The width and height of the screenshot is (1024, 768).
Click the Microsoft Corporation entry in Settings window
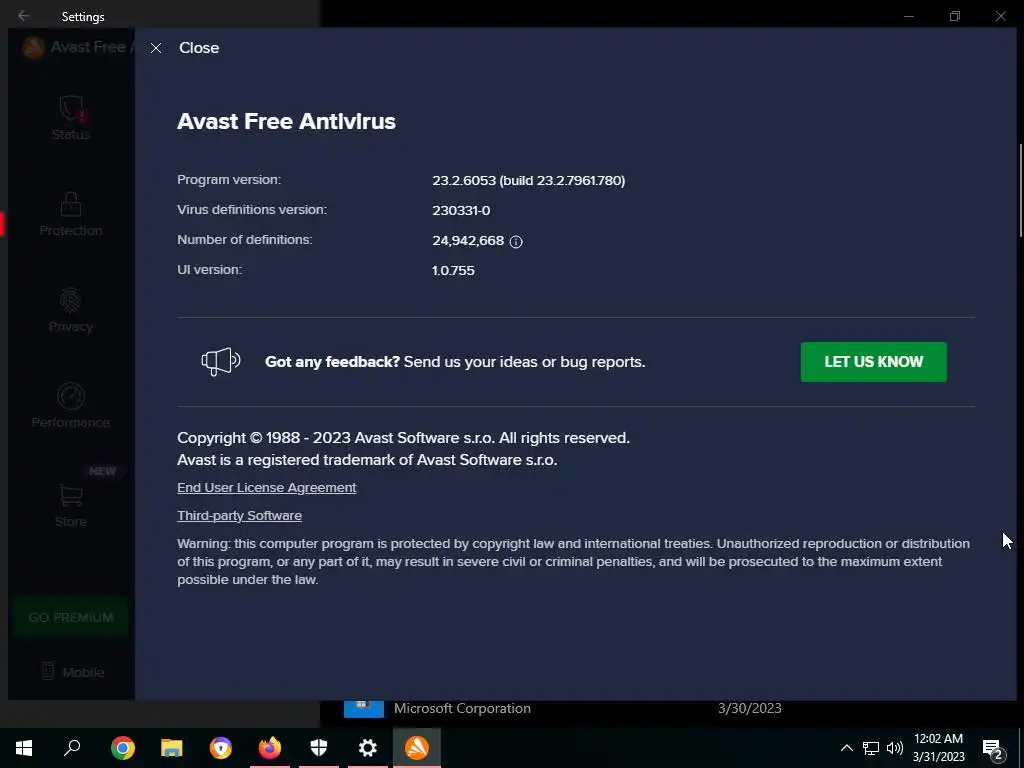[x=462, y=709]
